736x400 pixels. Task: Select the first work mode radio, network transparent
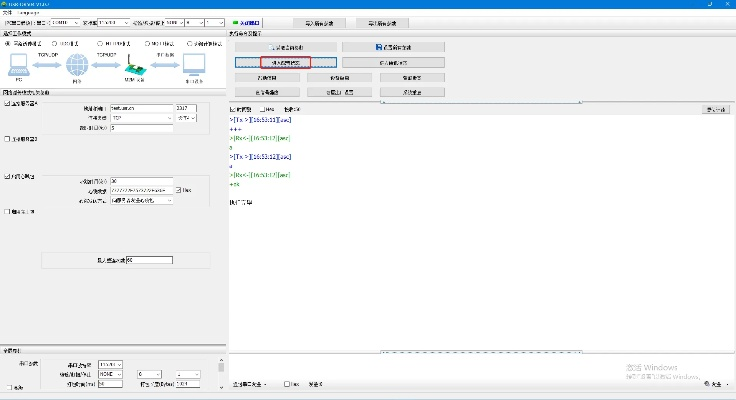pyautogui.click(x=7, y=44)
